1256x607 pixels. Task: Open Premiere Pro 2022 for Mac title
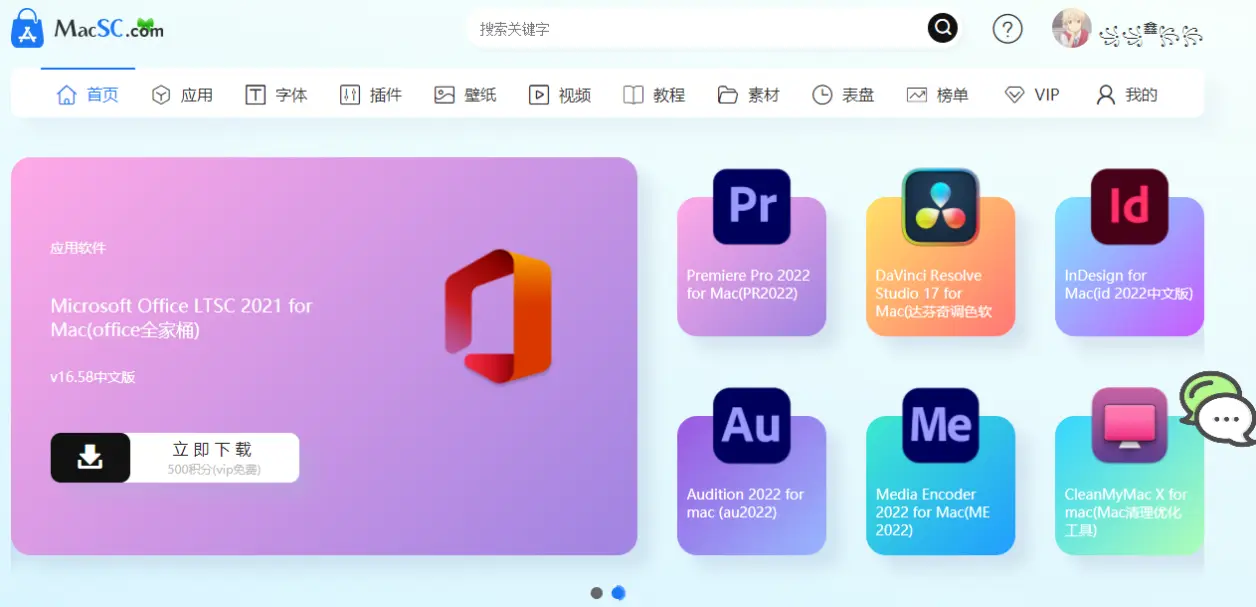[748, 284]
